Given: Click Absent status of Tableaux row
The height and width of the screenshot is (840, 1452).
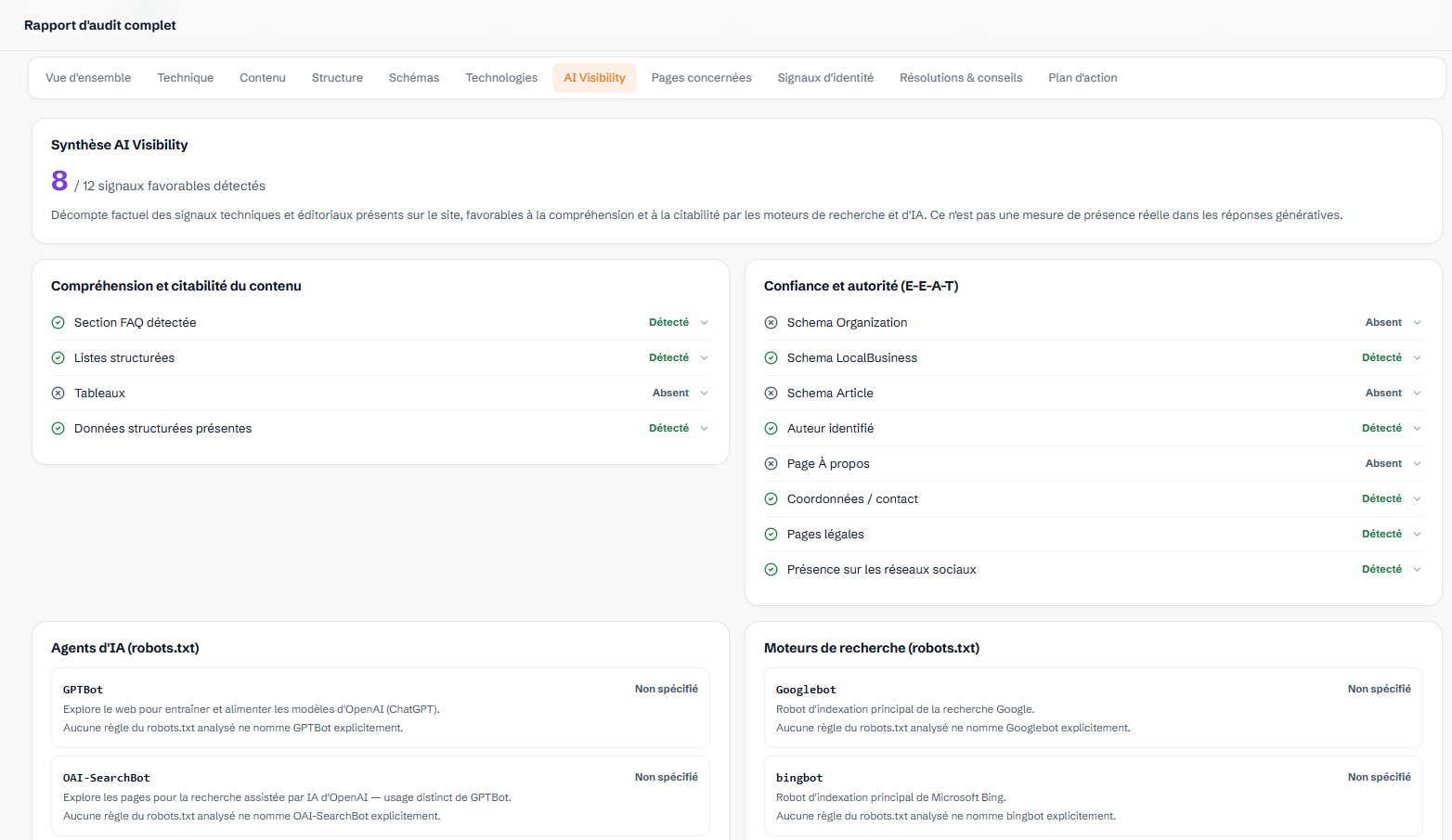Looking at the screenshot, I should pyautogui.click(x=670, y=394).
